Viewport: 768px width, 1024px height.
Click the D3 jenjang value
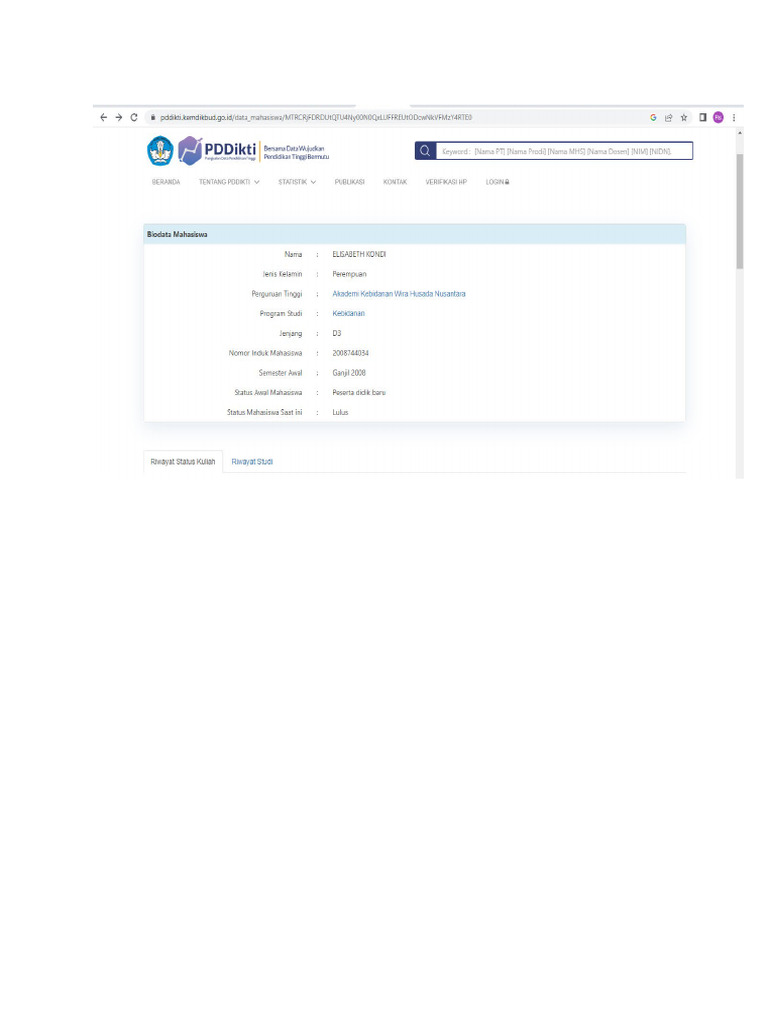point(337,334)
